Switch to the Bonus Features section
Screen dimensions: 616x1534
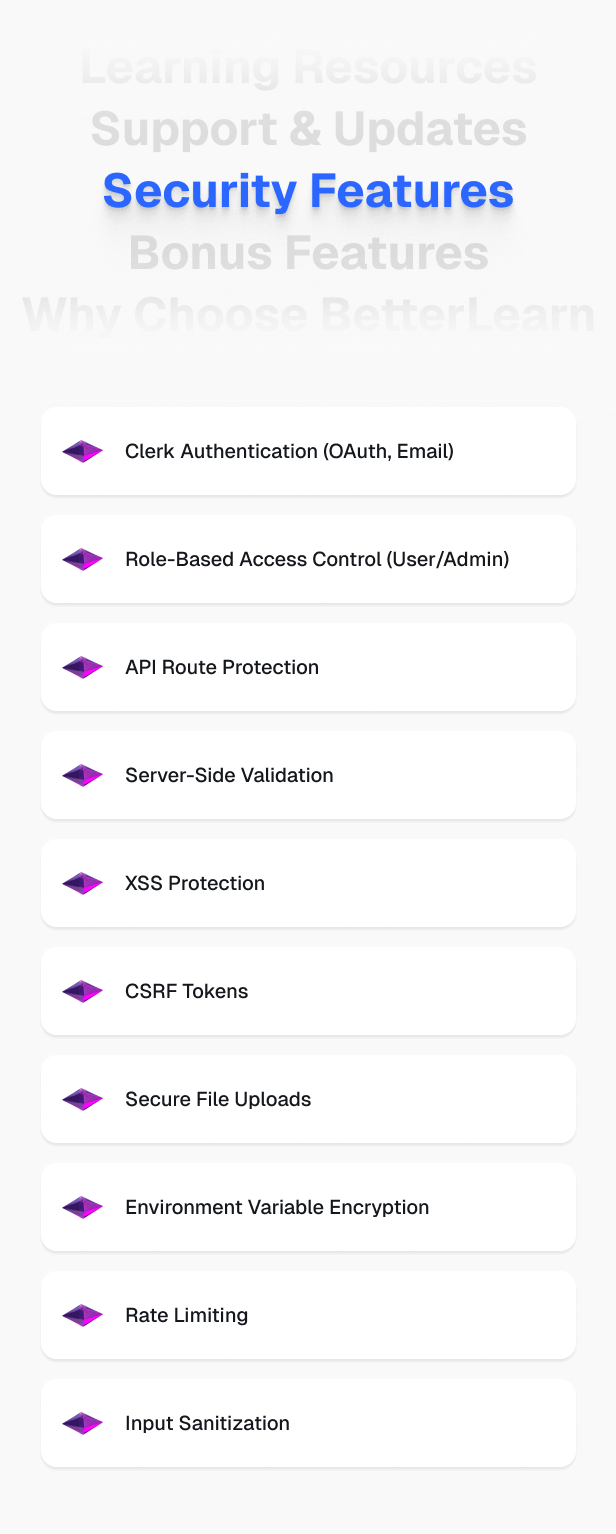pos(308,253)
